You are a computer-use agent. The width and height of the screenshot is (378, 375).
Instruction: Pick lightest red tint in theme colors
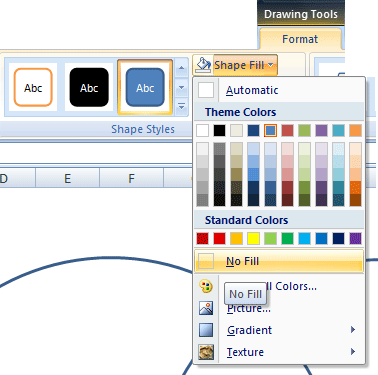tap(287, 149)
